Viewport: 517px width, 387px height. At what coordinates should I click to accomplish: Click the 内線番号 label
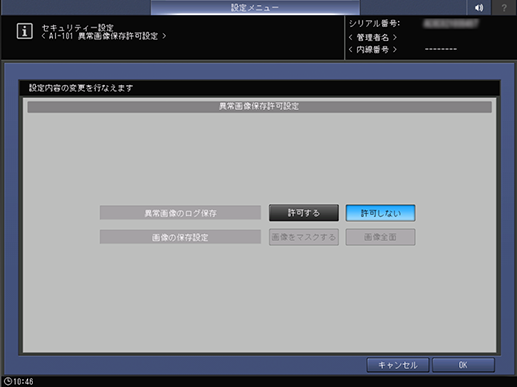pyautogui.click(x=373, y=50)
